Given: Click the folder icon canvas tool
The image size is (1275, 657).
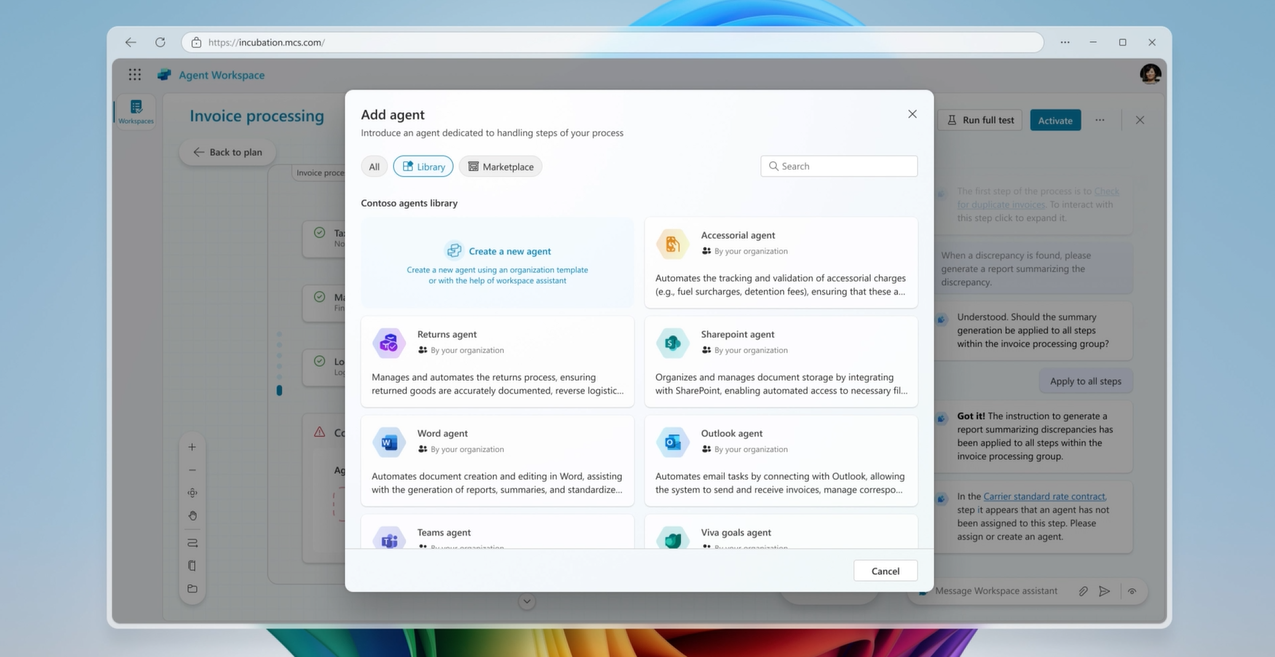Looking at the screenshot, I should click(x=192, y=589).
